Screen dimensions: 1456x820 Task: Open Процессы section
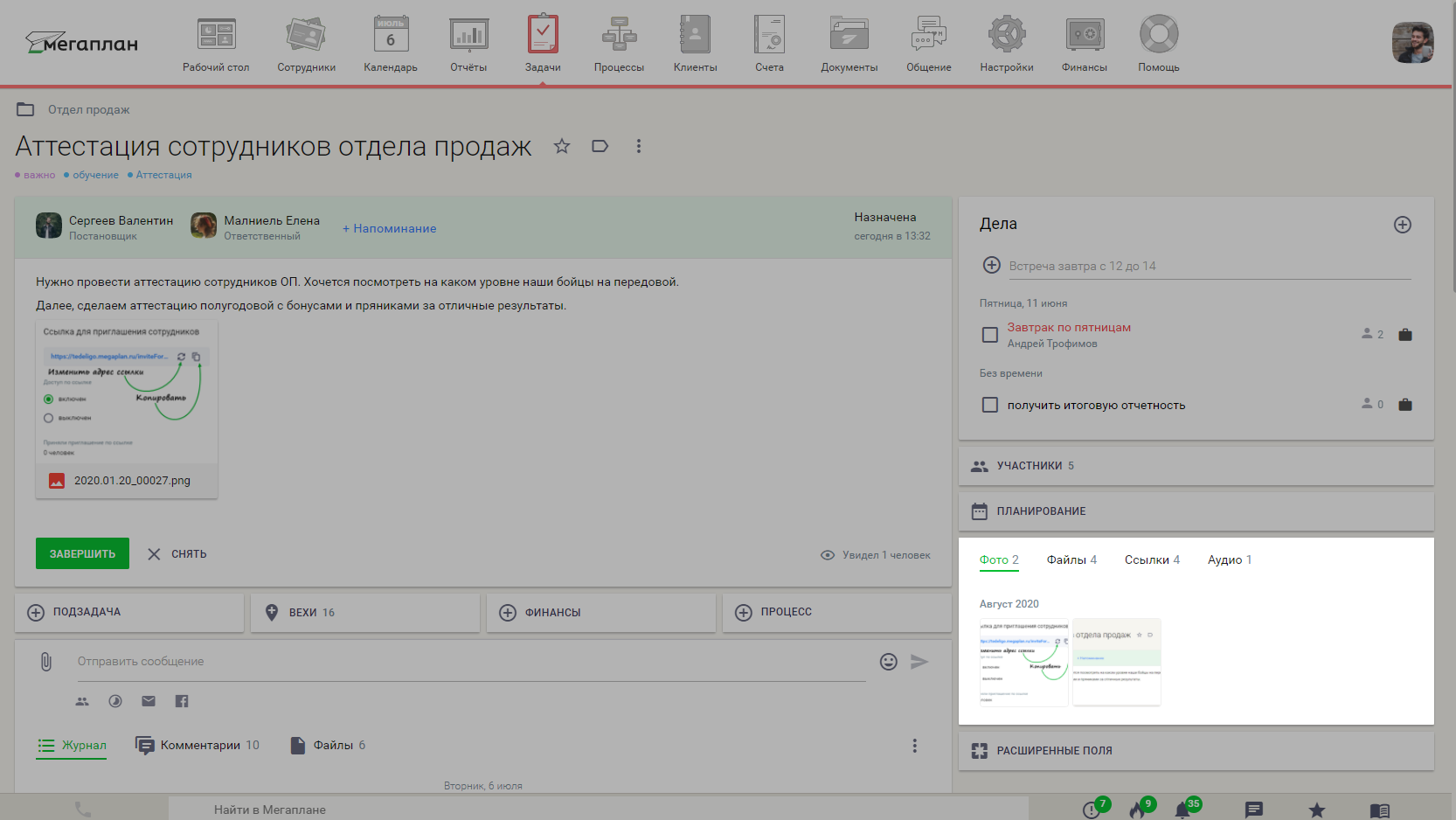click(619, 44)
